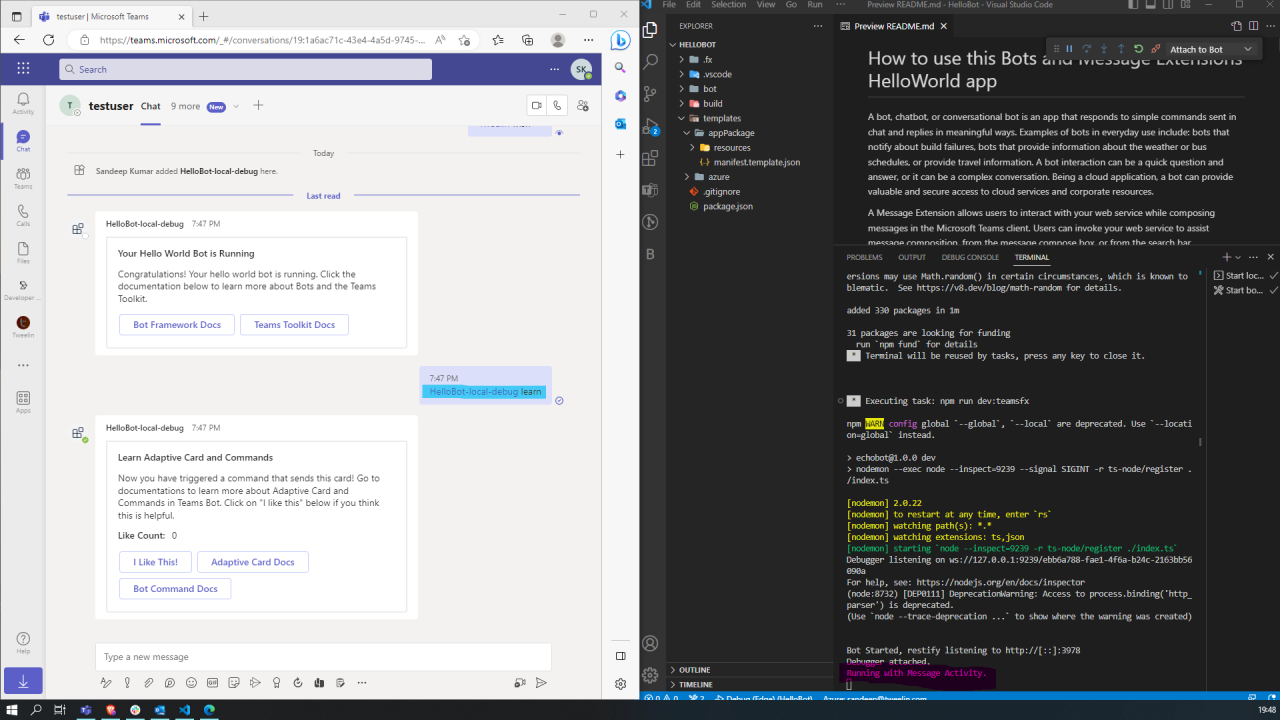This screenshot has width=1280, height=720.
Task: Attach a file with the paperclip icon
Action: click(x=148, y=683)
